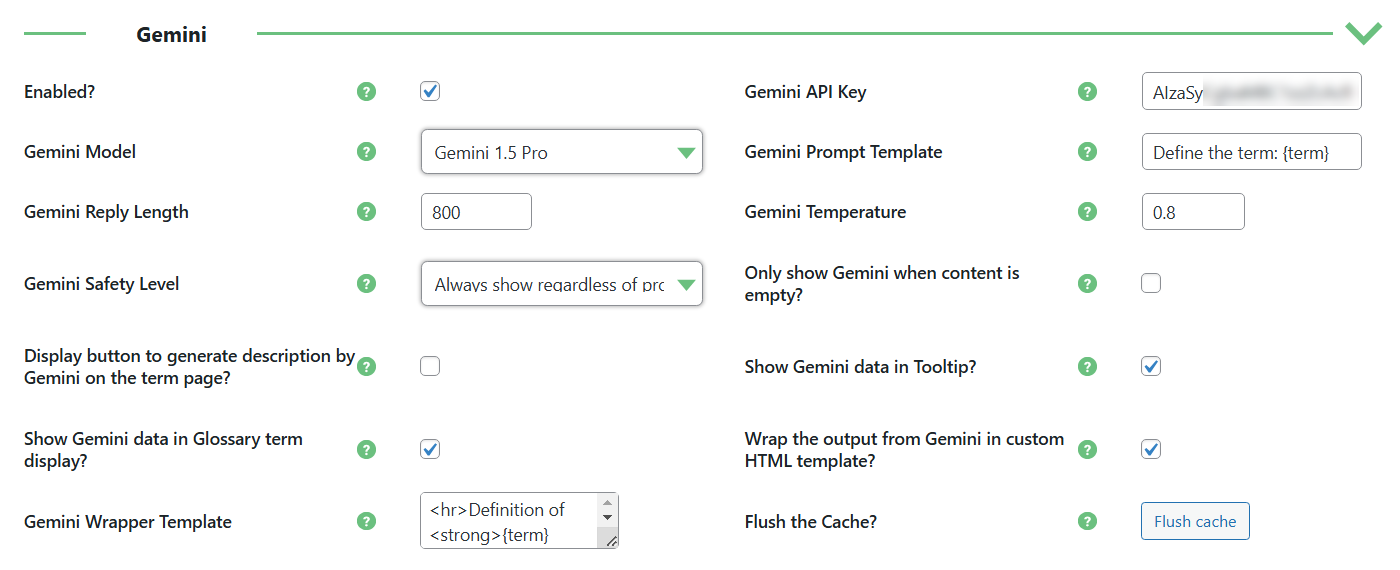Toggle Show Gemini data in Tooltip checkbox
The width and height of the screenshot is (1400, 570).
click(1151, 367)
